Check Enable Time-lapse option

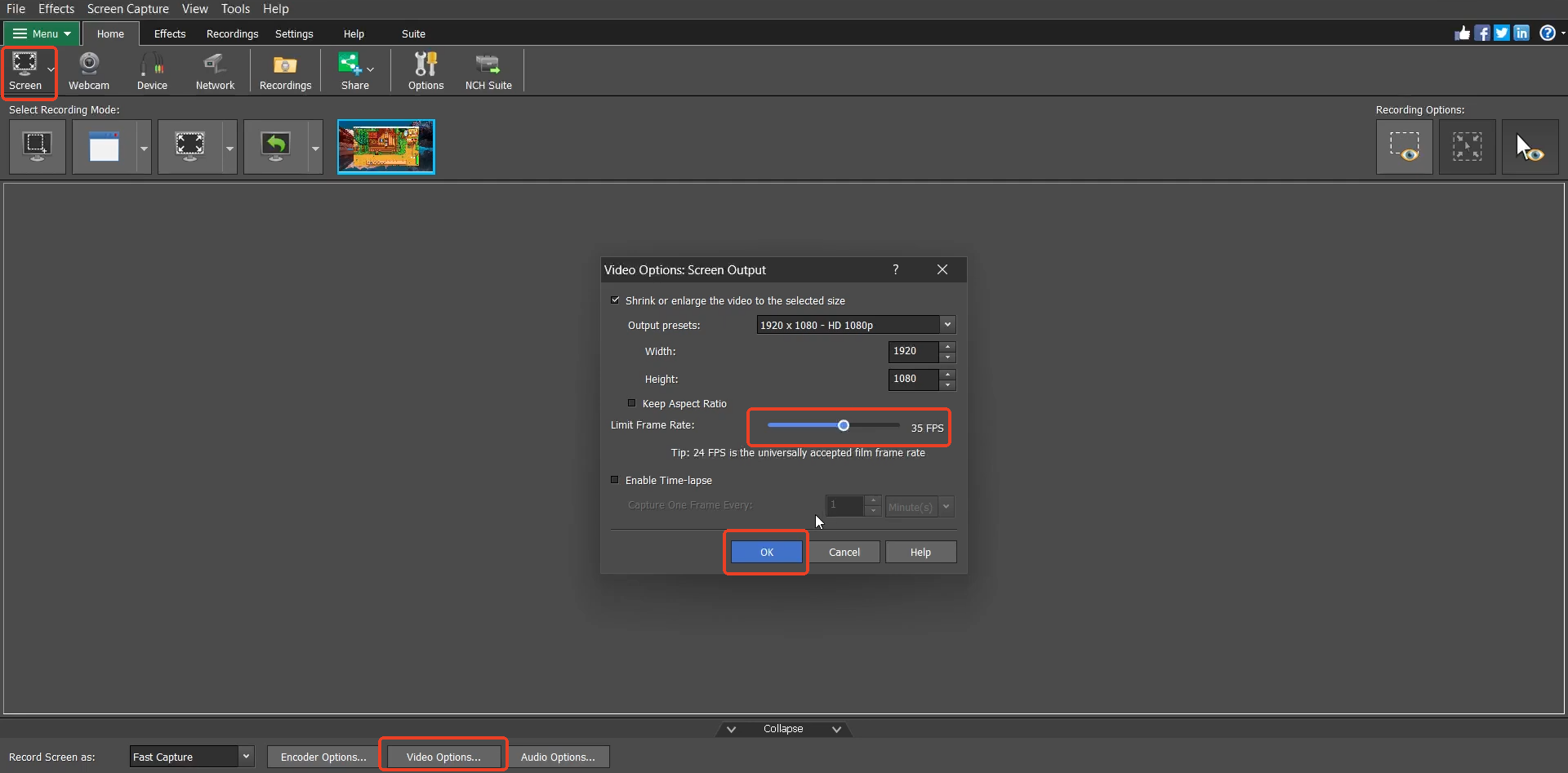point(615,480)
